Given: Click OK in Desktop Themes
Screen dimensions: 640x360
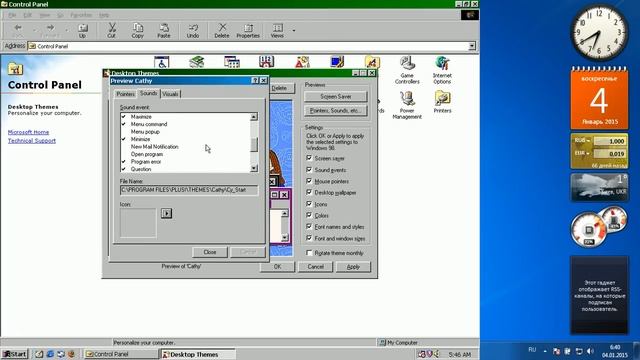Looking at the screenshot, I should click(277, 267).
